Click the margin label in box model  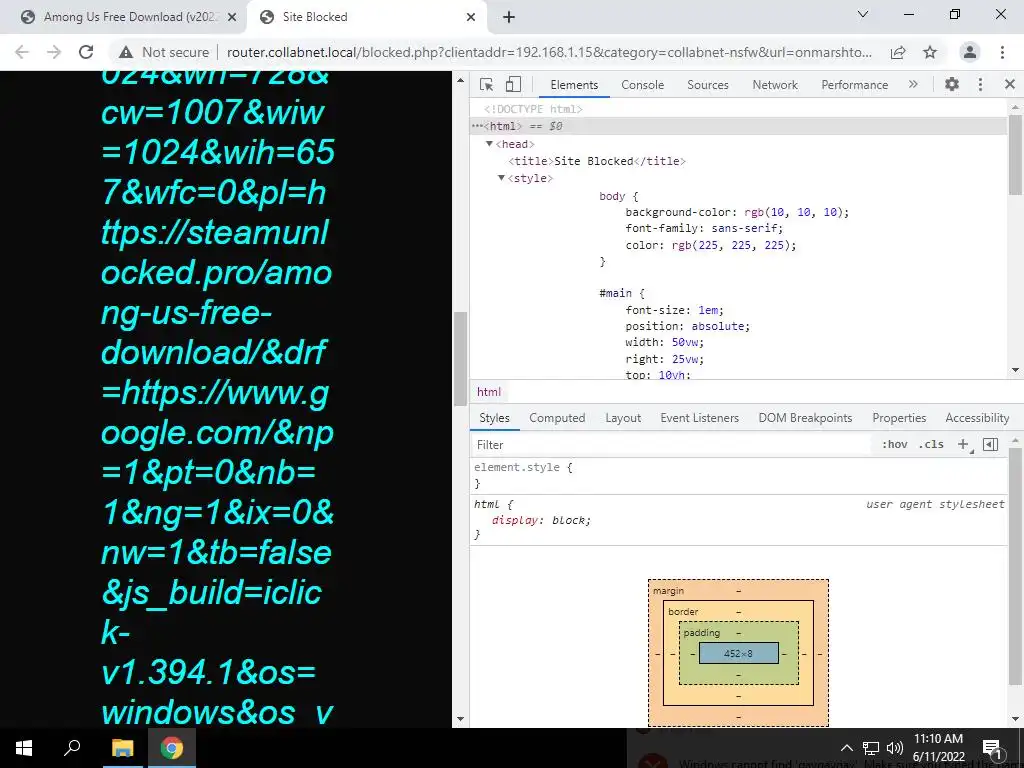pos(669,590)
